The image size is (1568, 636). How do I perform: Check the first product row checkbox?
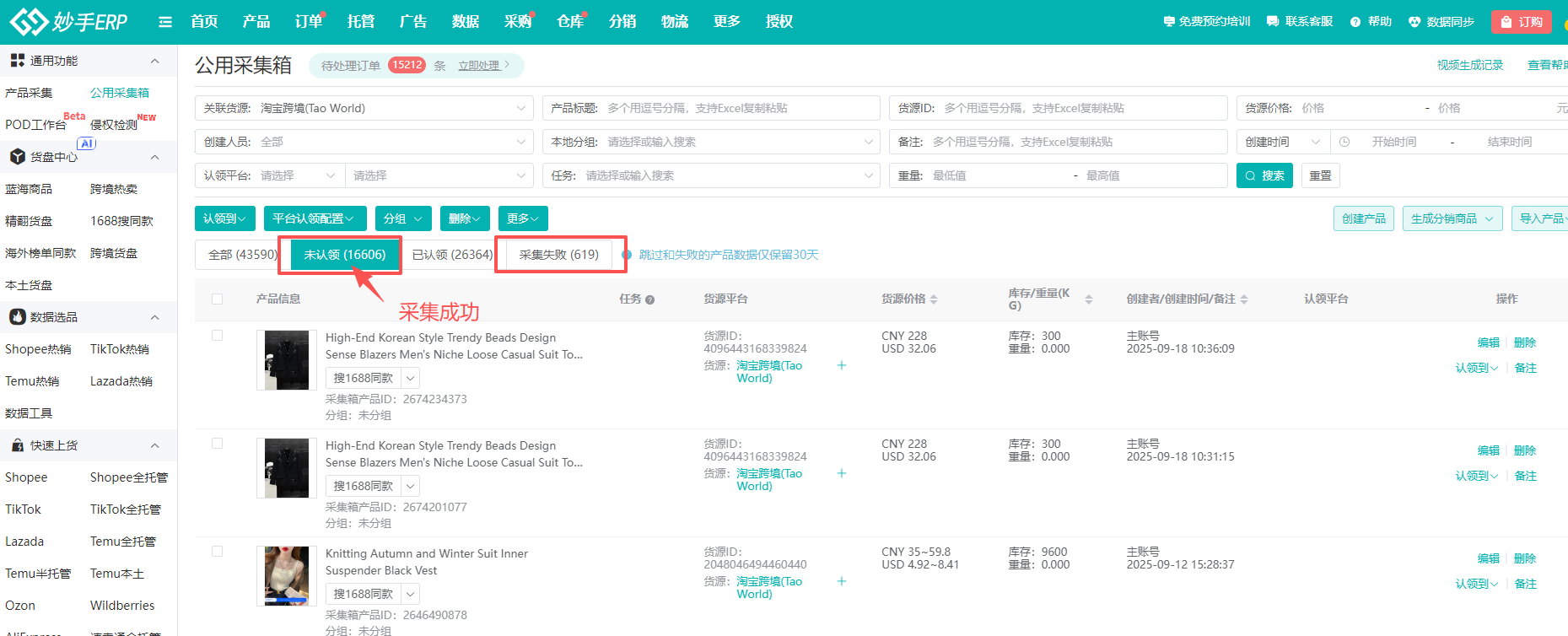(x=218, y=336)
